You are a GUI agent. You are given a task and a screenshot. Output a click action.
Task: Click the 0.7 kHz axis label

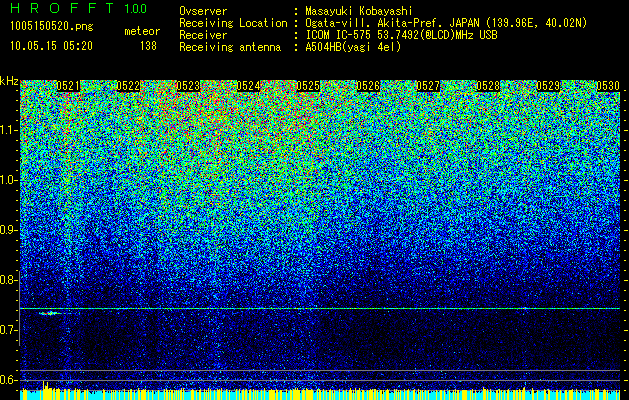[8, 330]
